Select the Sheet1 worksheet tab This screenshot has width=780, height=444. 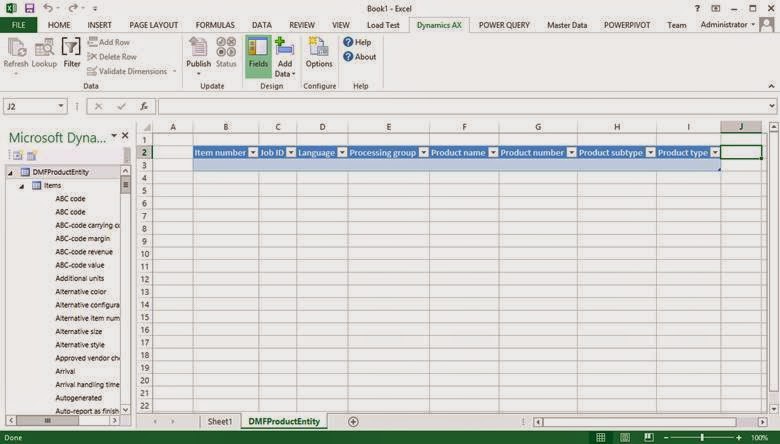[x=220, y=422]
